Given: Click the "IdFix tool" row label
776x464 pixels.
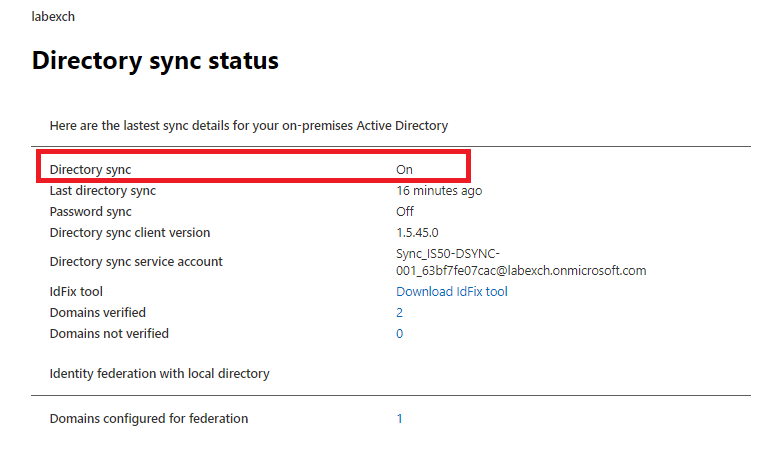Looking at the screenshot, I should tap(76, 292).
